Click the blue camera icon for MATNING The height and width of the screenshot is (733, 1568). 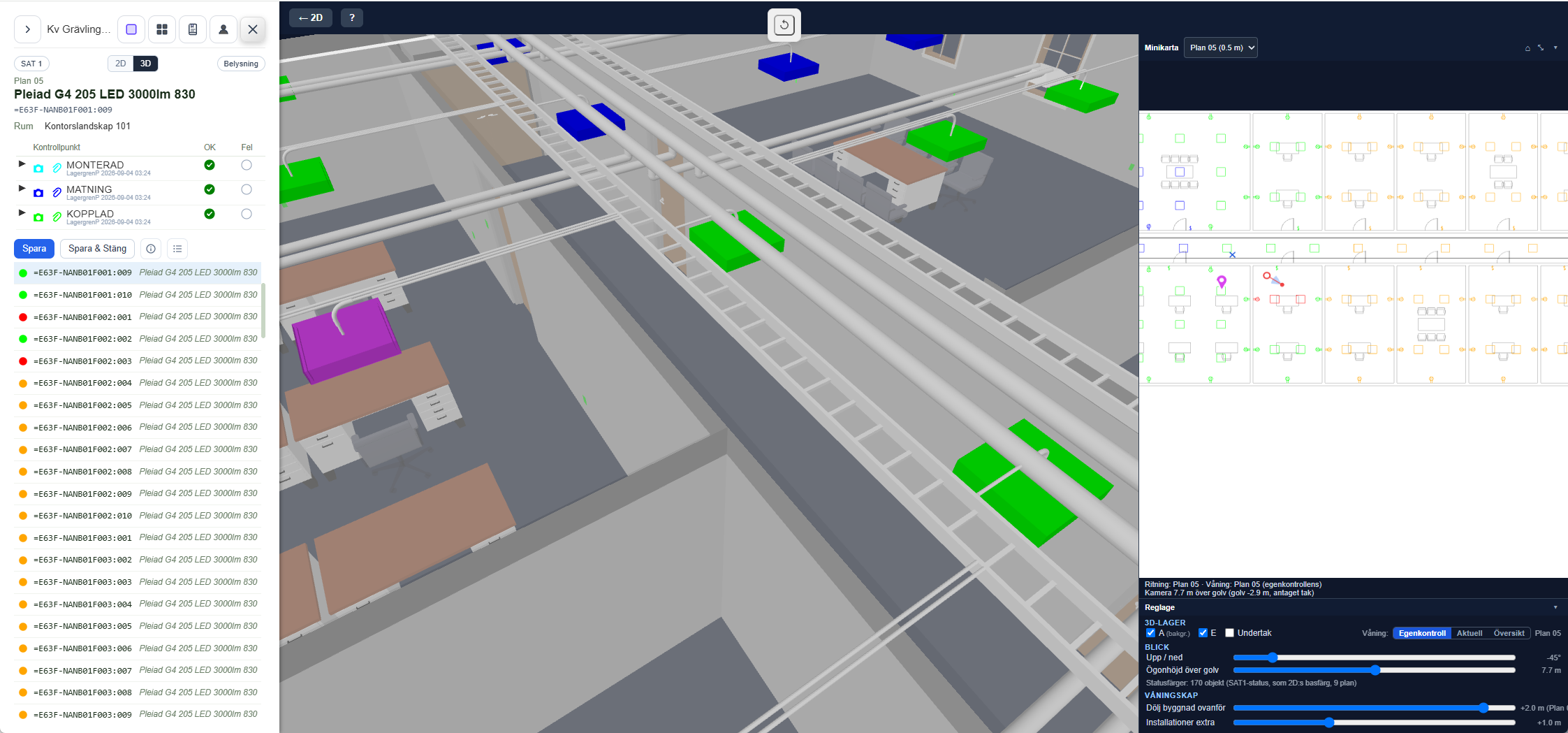[38, 193]
